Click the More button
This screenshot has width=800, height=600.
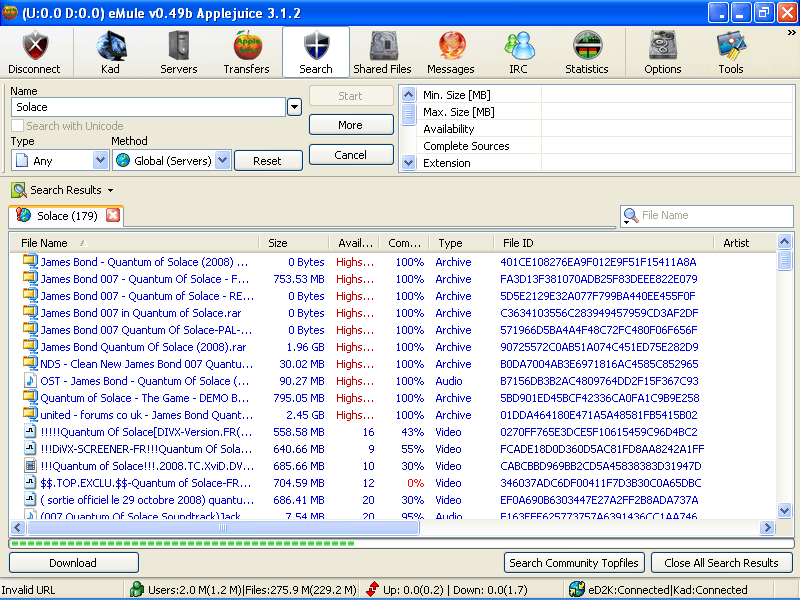pyautogui.click(x=351, y=125)
